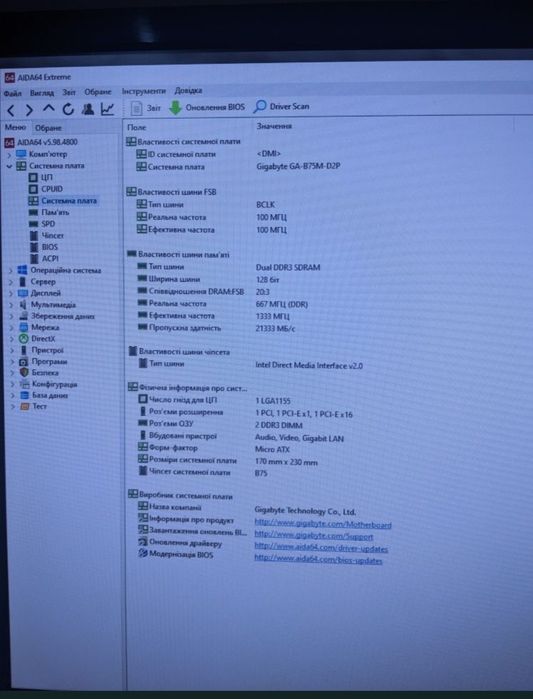Collapse the Системна плата tree node
Screen dimensions: 533x699
(9, 166)
